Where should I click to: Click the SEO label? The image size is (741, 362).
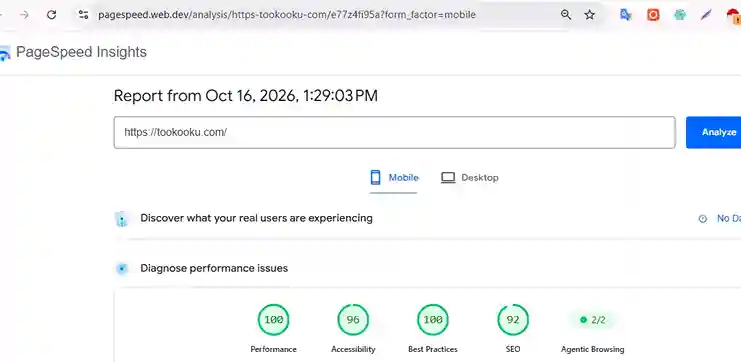(x=513, y=350)
